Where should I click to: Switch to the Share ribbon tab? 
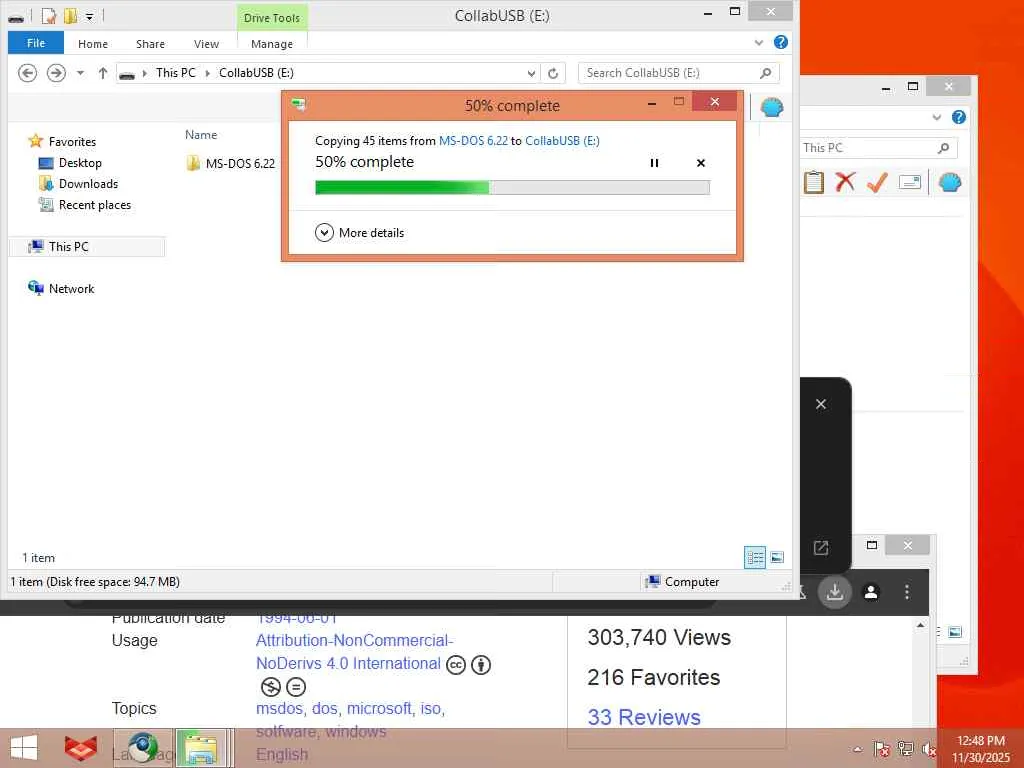point(150,44)
